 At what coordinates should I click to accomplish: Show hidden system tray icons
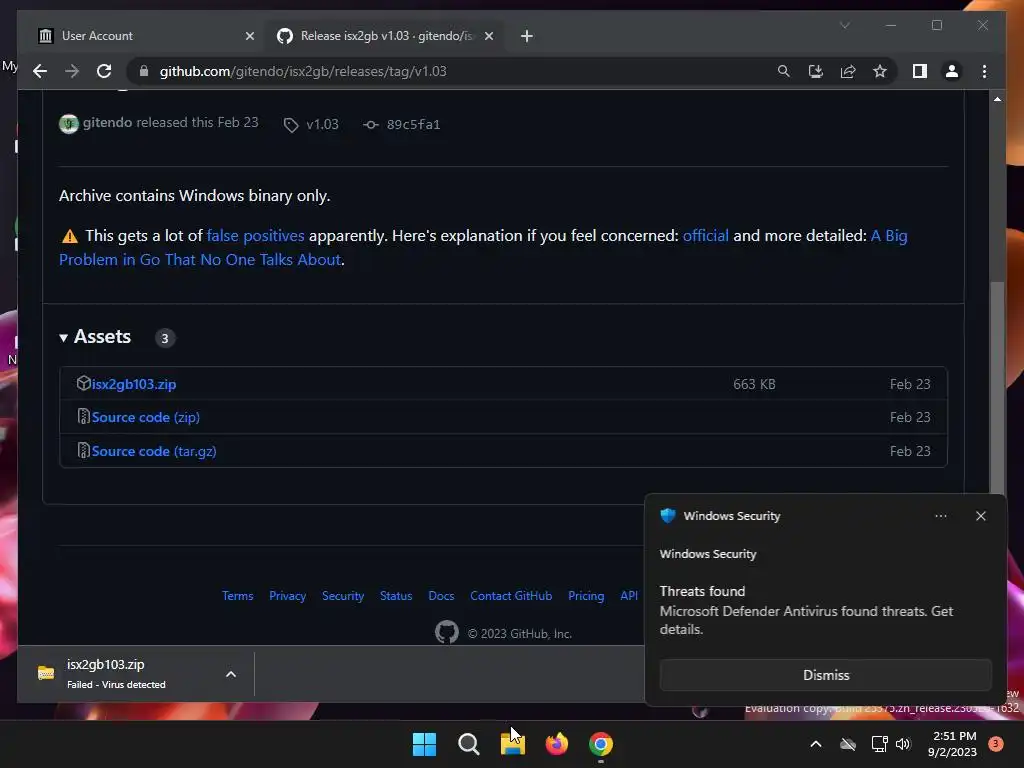(816, 744)
